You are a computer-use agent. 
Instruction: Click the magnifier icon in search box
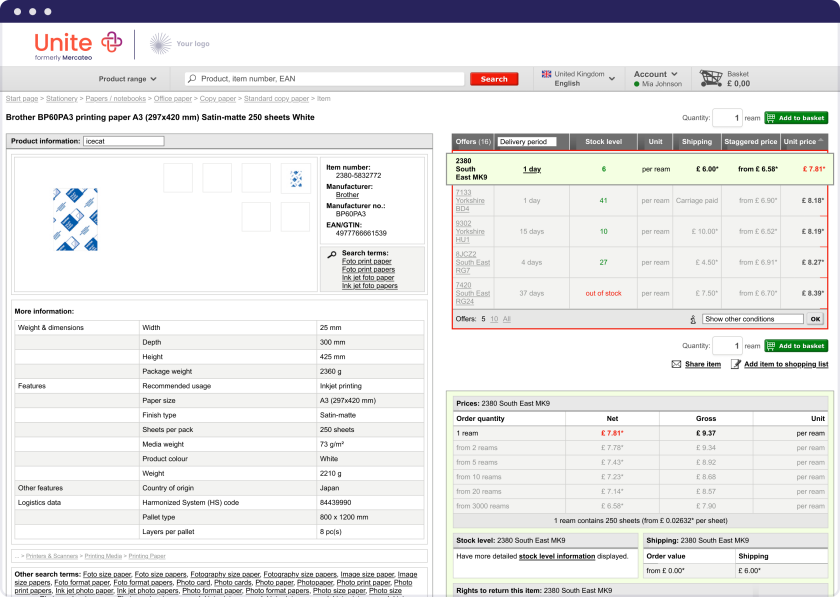(x=192, y=79)
